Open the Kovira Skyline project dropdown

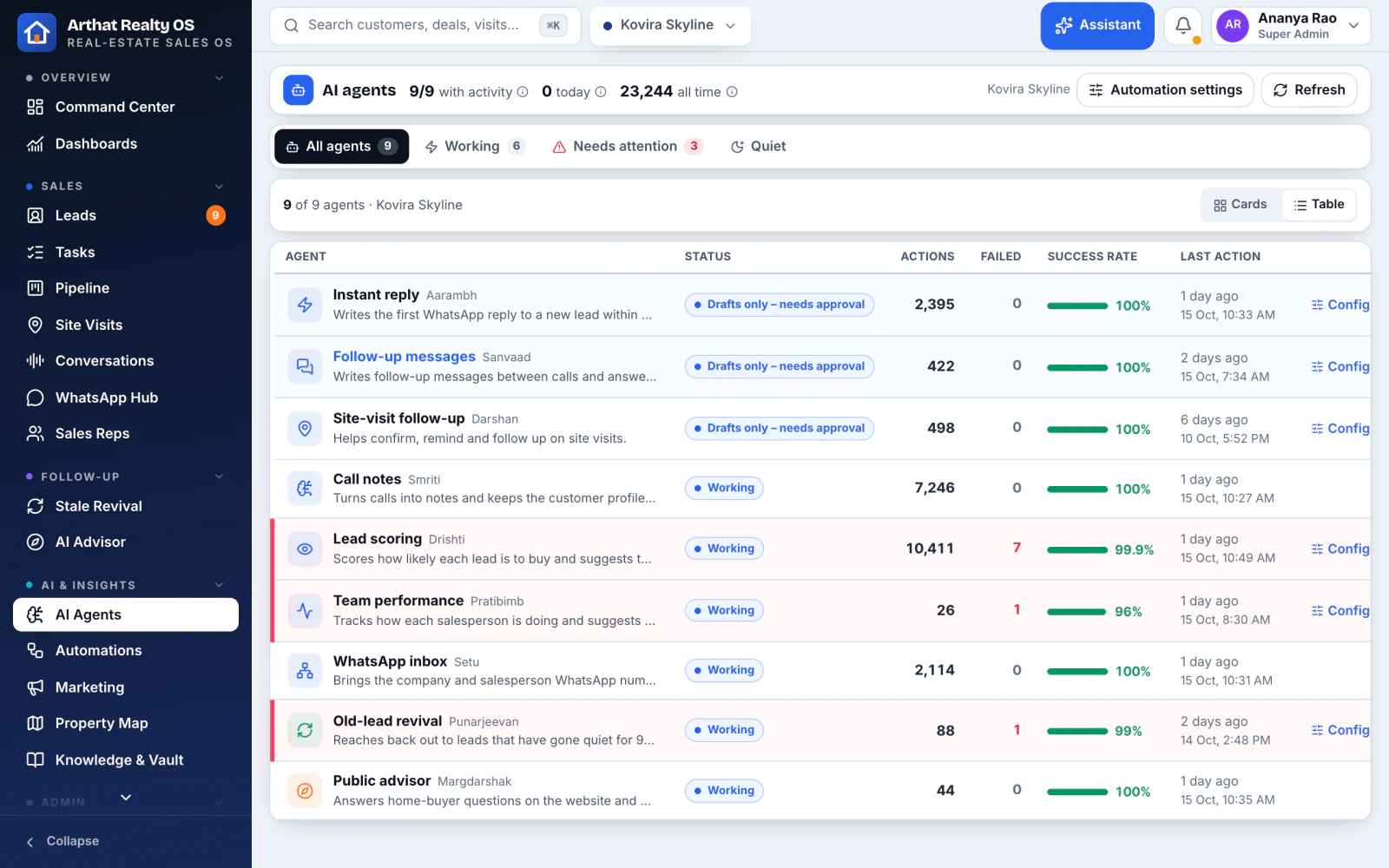pos(670,26)
